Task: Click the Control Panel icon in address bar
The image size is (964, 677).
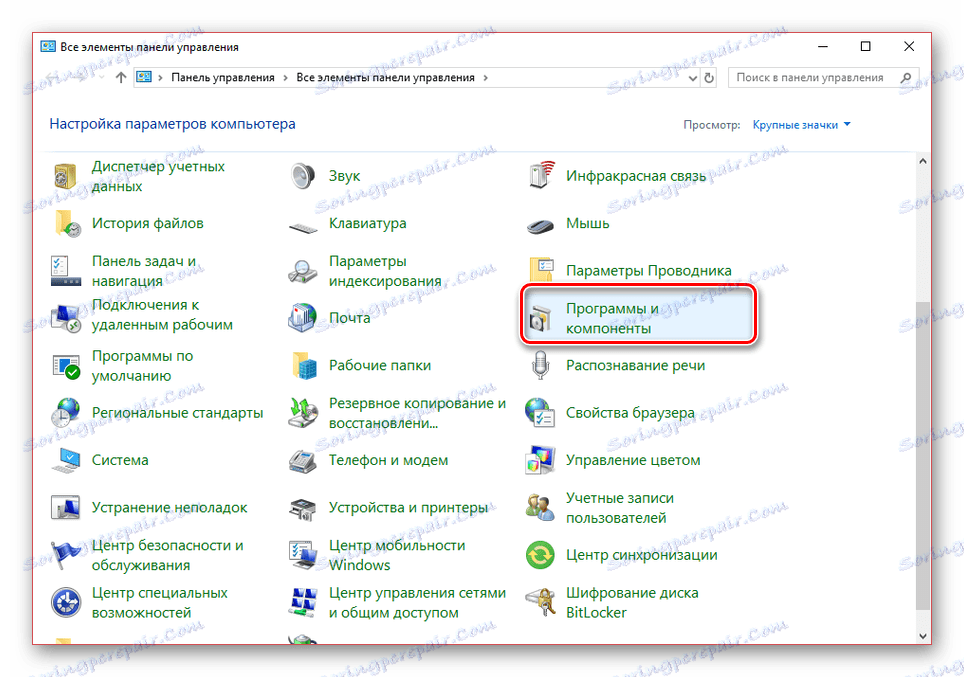Action: point(144,77)
